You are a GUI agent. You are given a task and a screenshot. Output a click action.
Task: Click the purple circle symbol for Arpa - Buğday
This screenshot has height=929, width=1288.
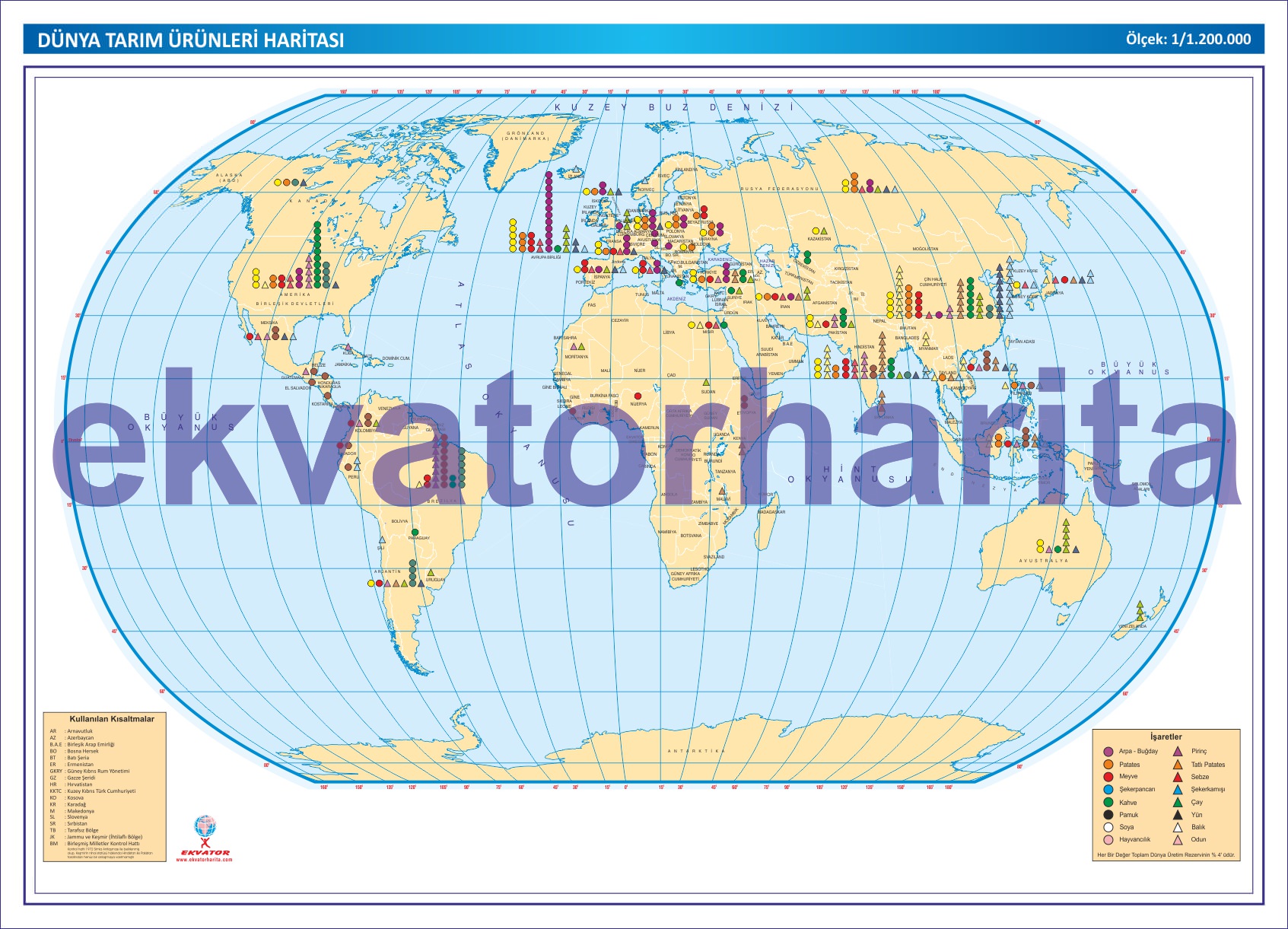point(1108,752)
